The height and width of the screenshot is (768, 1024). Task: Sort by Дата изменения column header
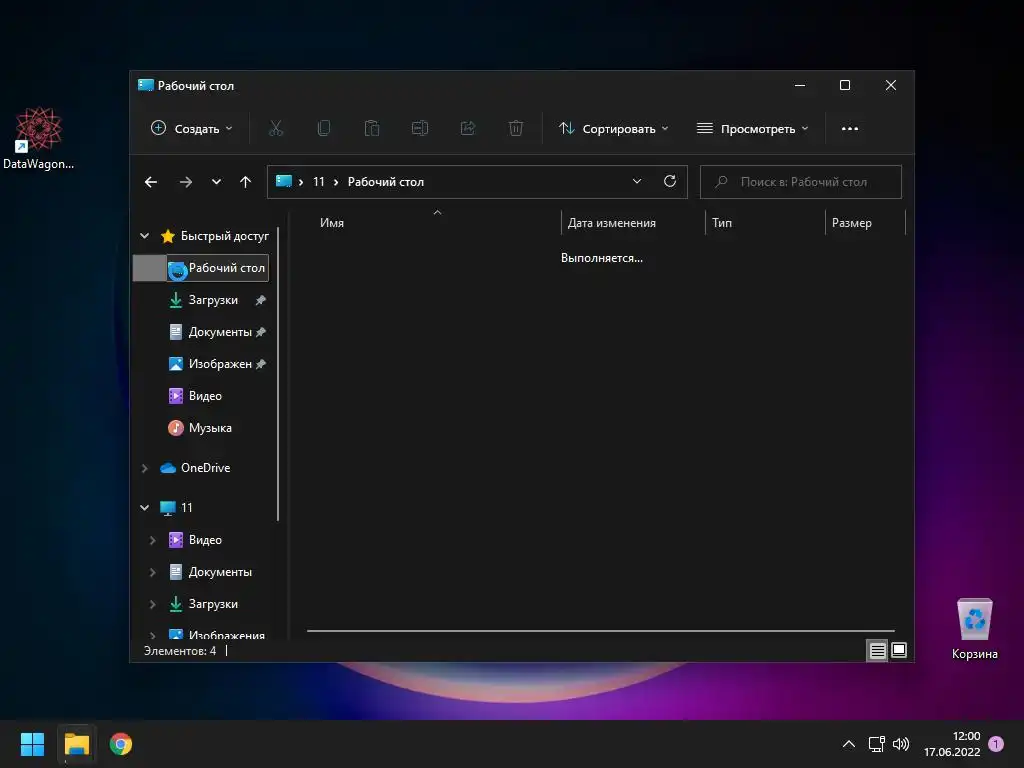click(x=611, y=223)
